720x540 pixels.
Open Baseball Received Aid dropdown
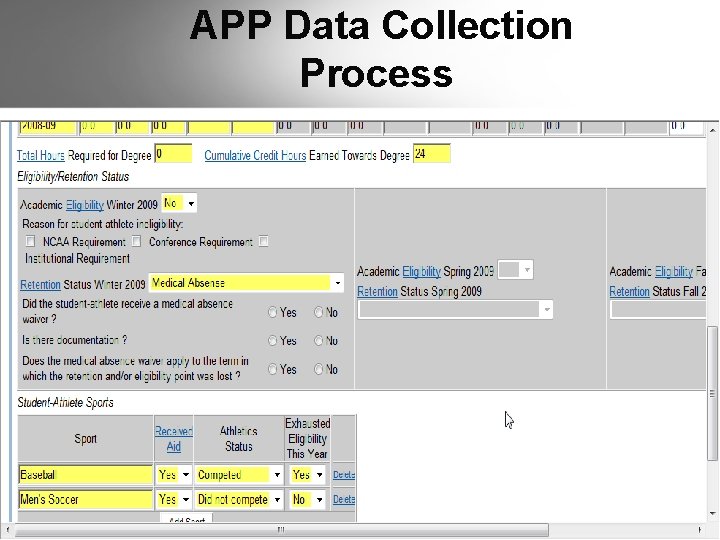[174, 474]
